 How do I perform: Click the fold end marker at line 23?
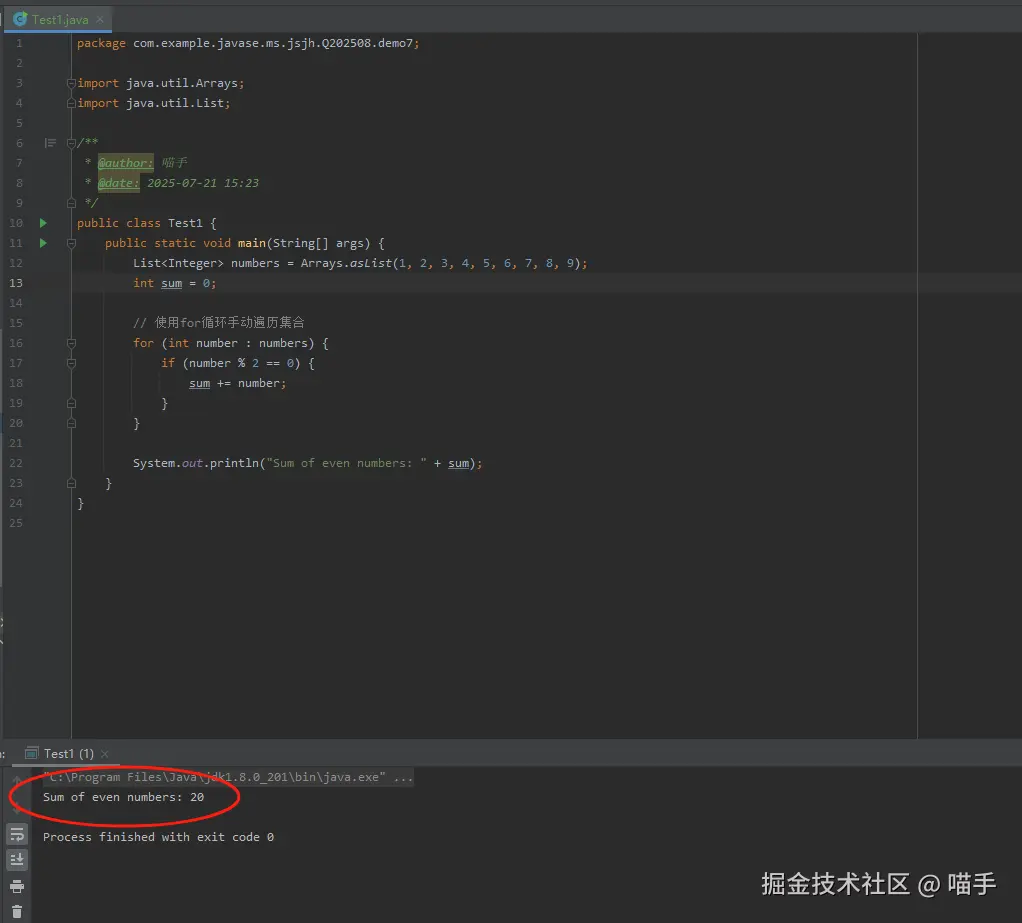click(71, 484)
